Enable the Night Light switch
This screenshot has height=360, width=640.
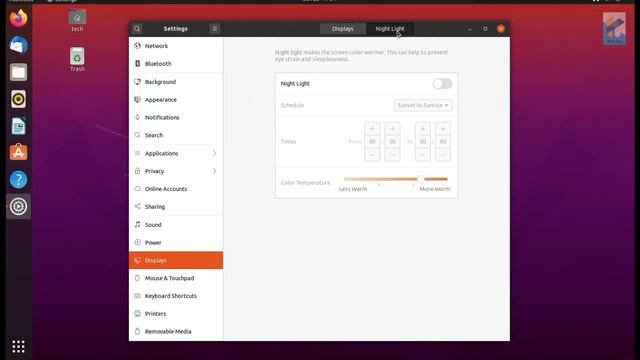click(442, 84)
